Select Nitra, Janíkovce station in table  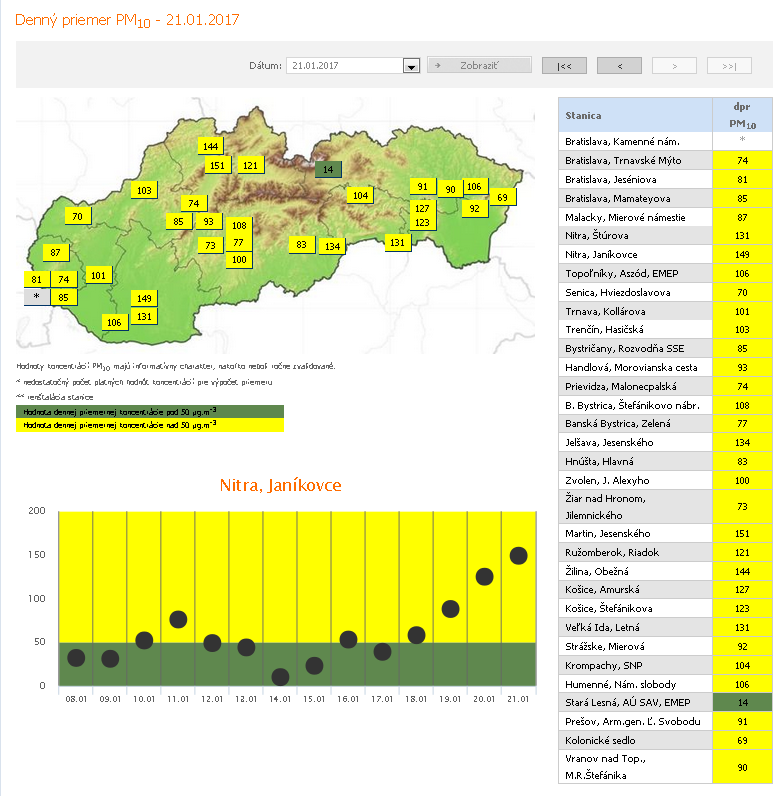(x=634, y=254)
